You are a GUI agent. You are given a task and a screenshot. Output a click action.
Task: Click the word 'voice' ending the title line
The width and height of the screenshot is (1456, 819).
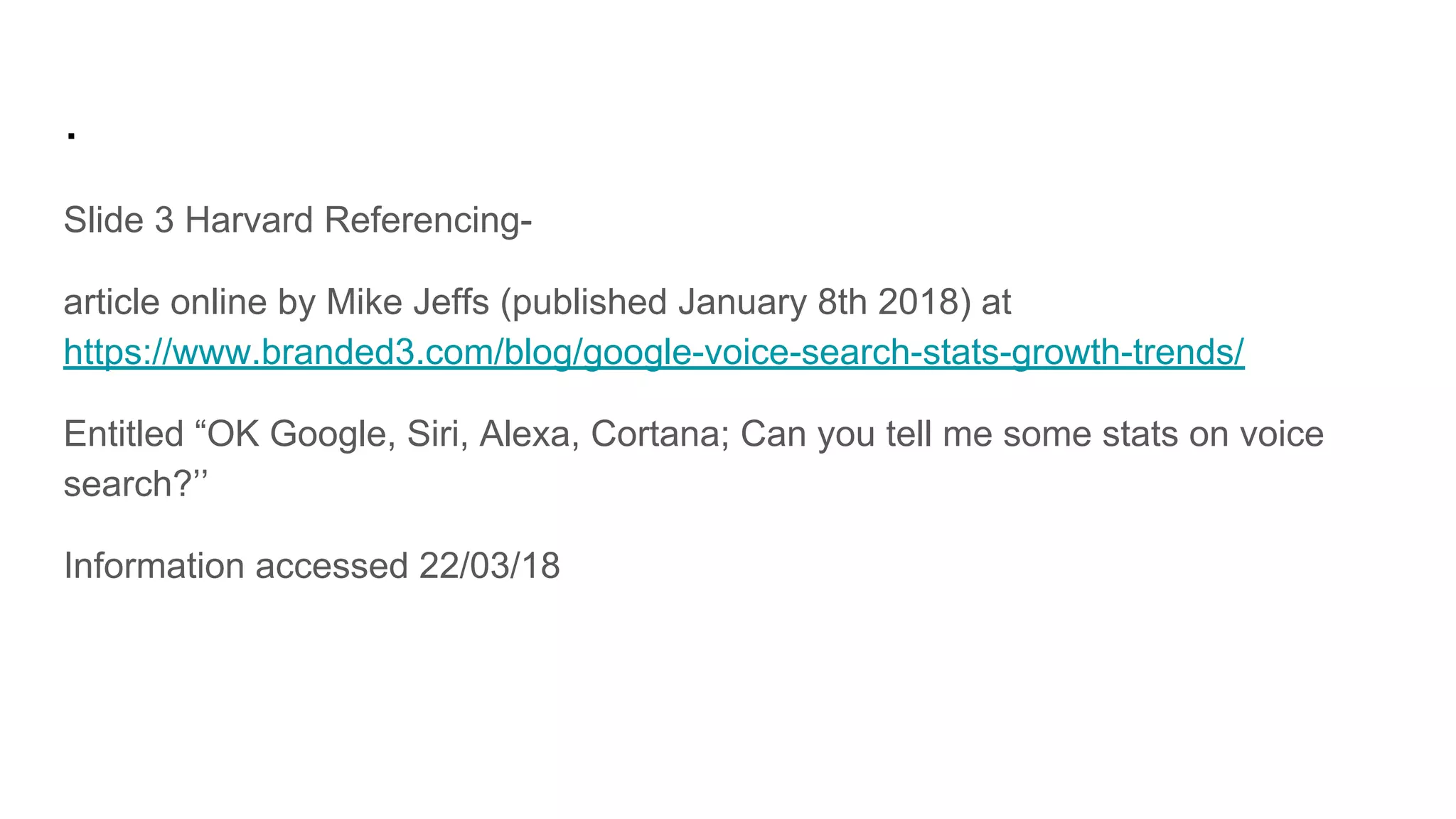[x=1282, y=434]
